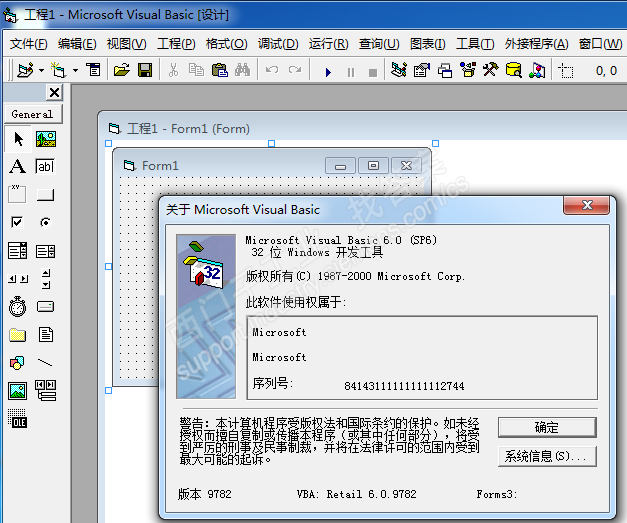
Task: Select the DriveListBox control tool
Action: pos(46,307)
